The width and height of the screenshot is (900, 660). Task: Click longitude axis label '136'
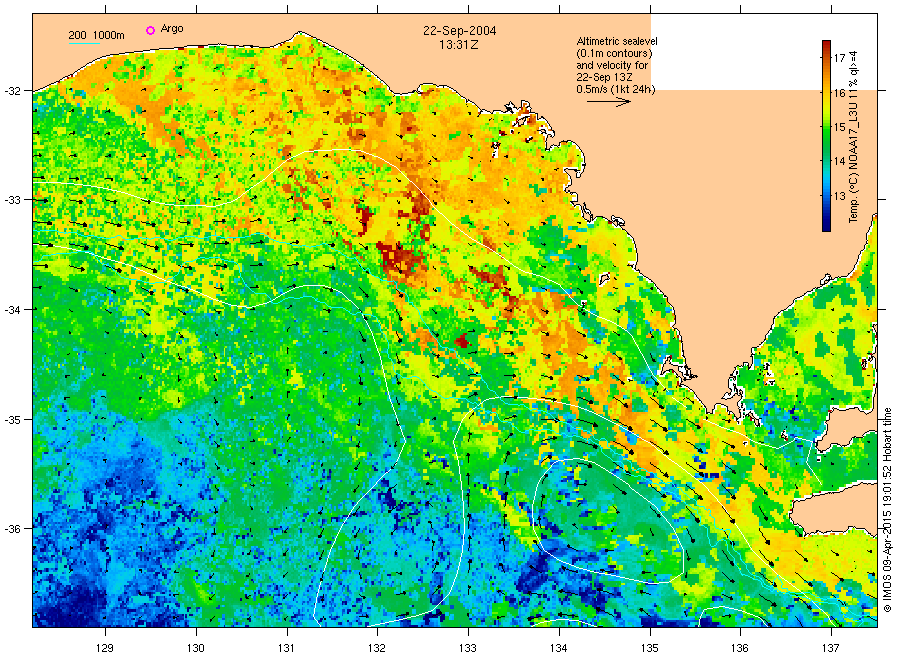click(740, 649)
